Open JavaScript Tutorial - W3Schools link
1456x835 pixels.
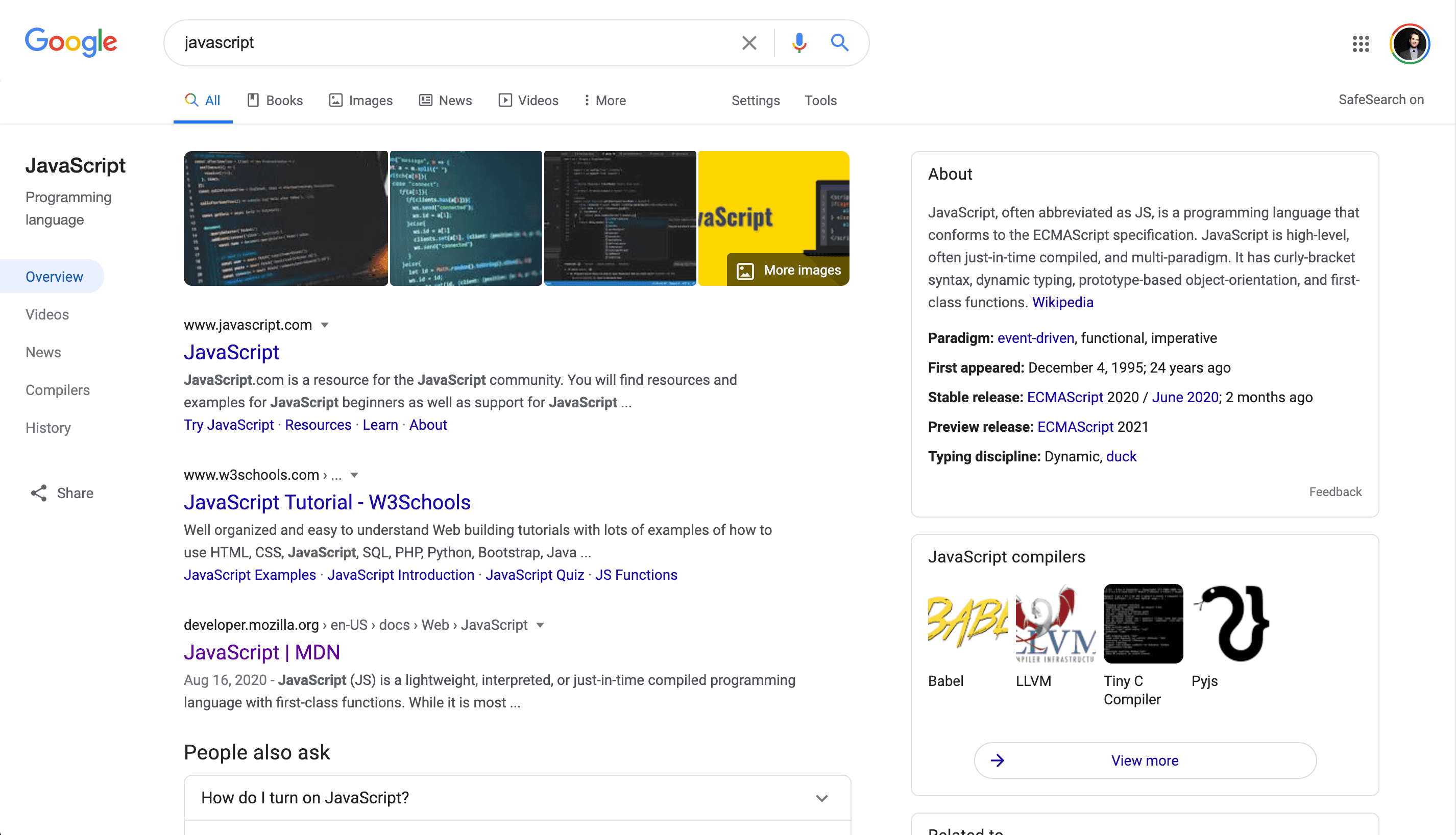pyautogui.click(x=327, y=502)
